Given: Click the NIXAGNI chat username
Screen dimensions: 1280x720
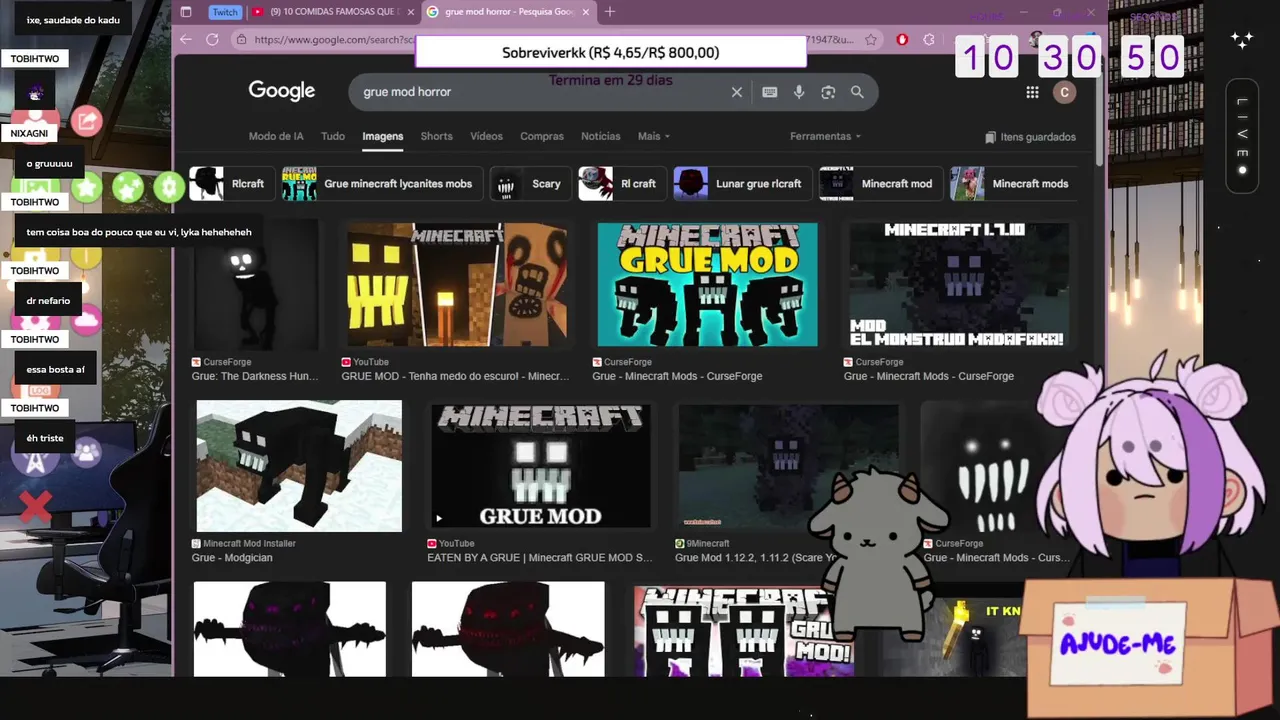Looking at the screenshot, I should 30,133.
